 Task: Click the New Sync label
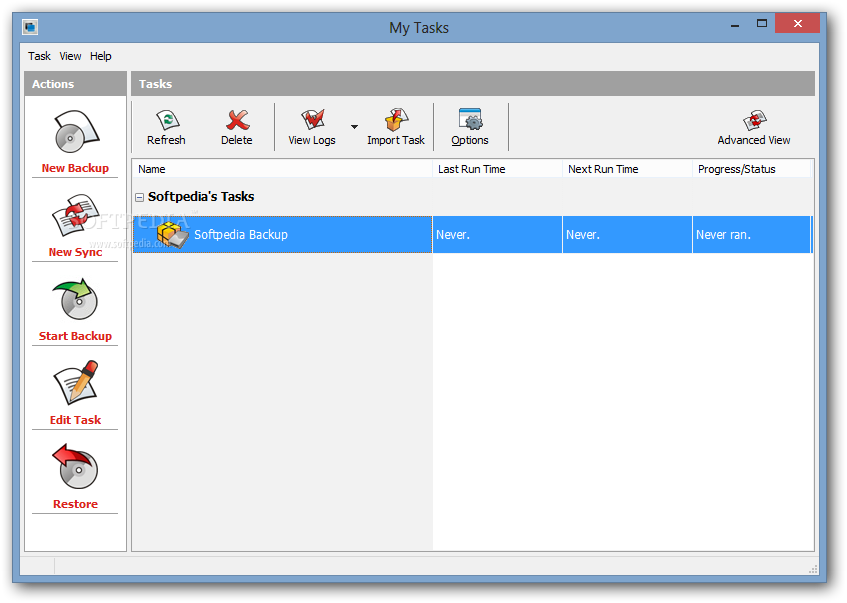[x=75, y=252]
